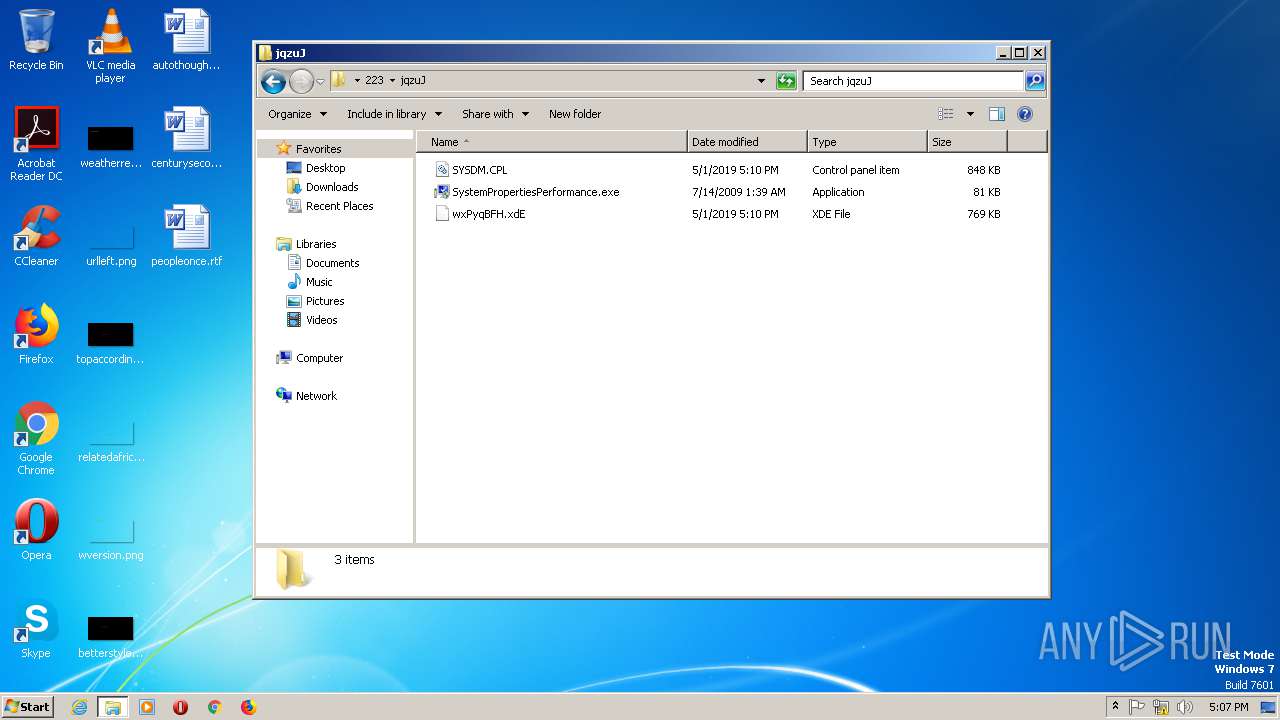Click the Change your view icon
This screenshot has height=720, width=1280.
click(946, 114)
